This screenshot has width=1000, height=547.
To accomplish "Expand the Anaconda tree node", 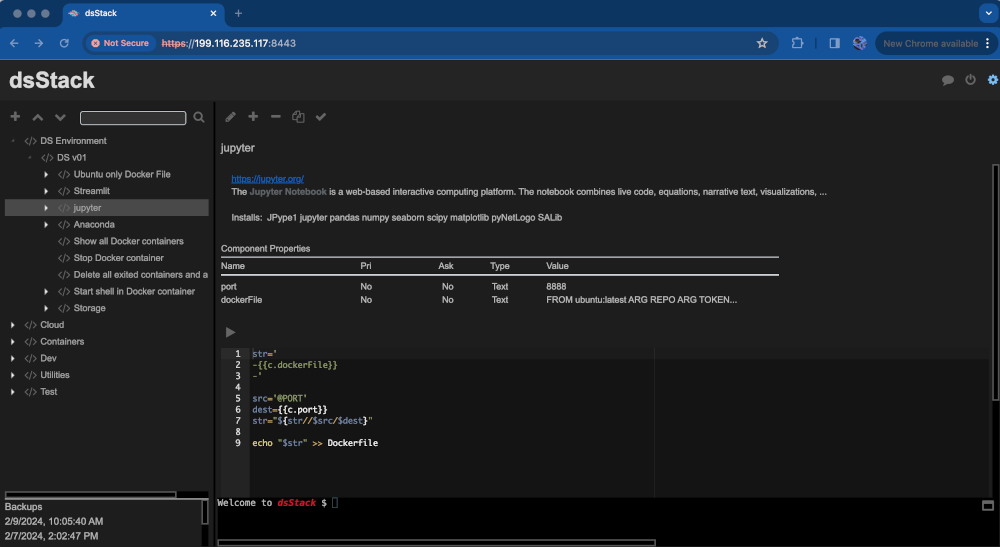I will 46,224.
